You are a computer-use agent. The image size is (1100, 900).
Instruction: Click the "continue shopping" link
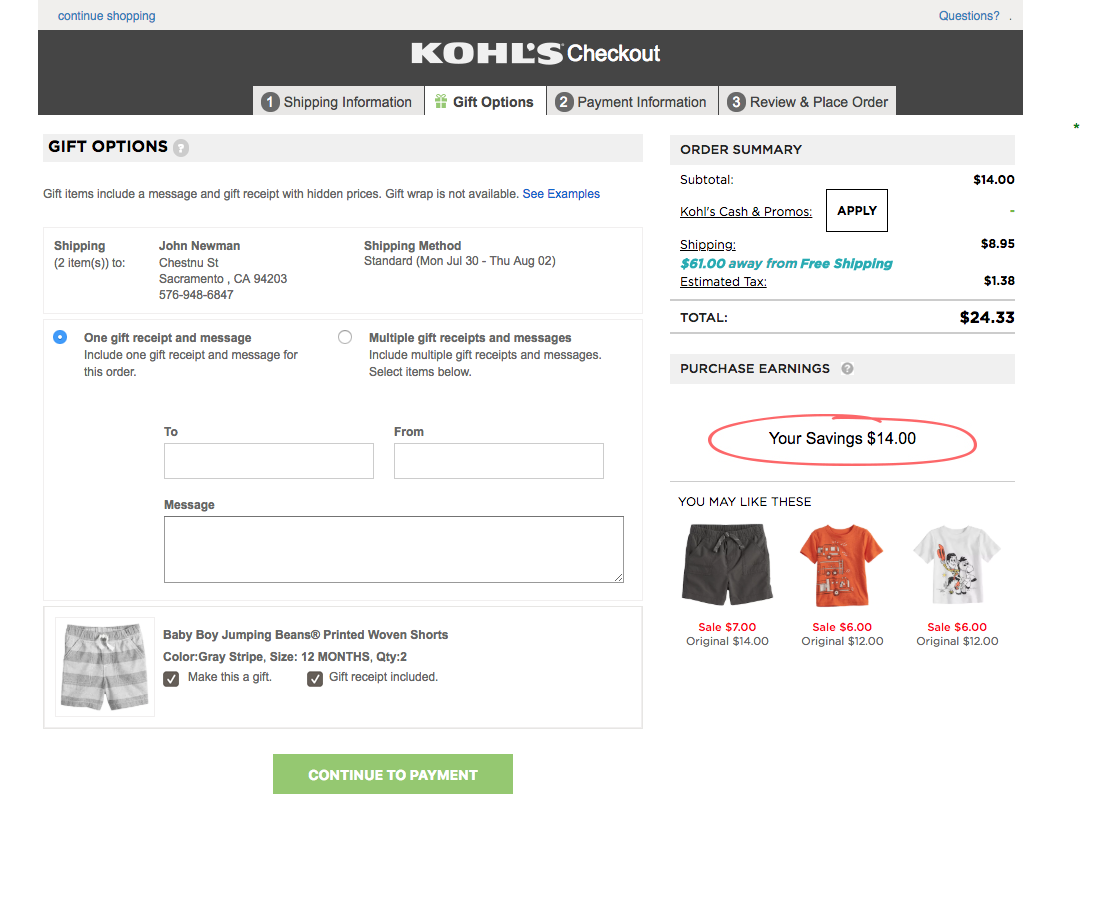[106, 15]
